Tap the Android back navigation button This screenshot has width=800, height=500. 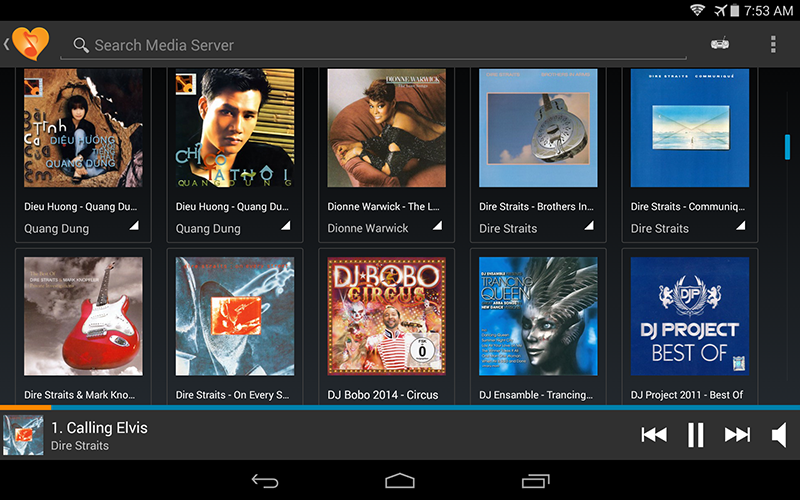[x=265, y=481]
